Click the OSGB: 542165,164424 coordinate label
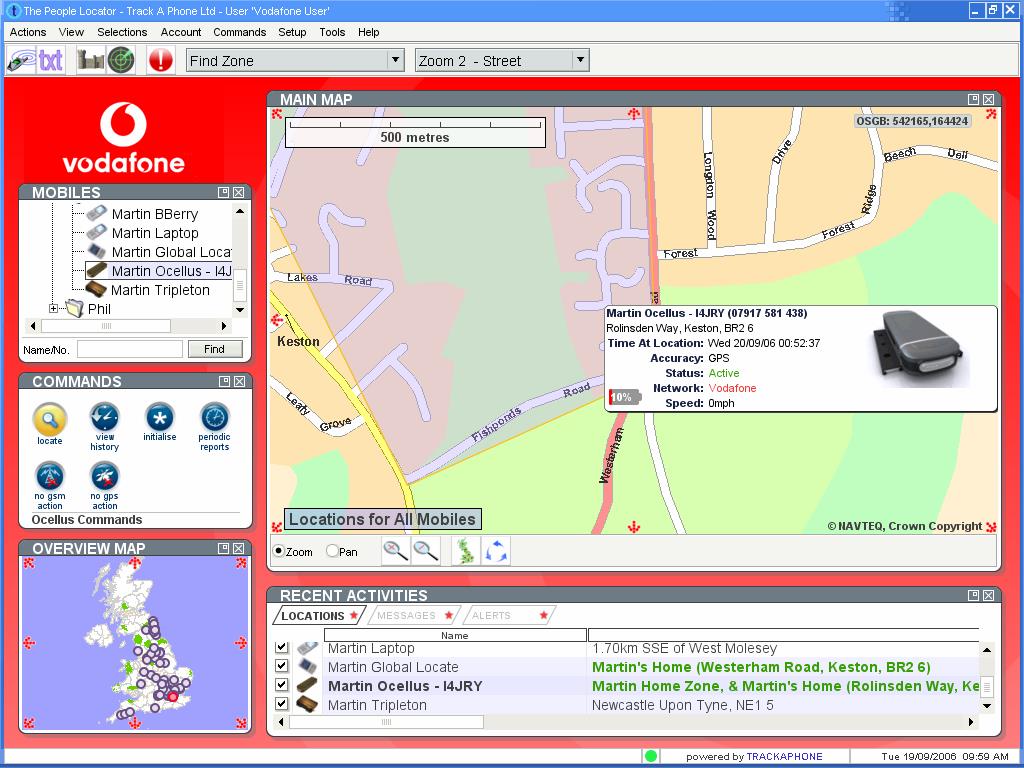The image size is (1024, 768). click(x=912, y=121)
